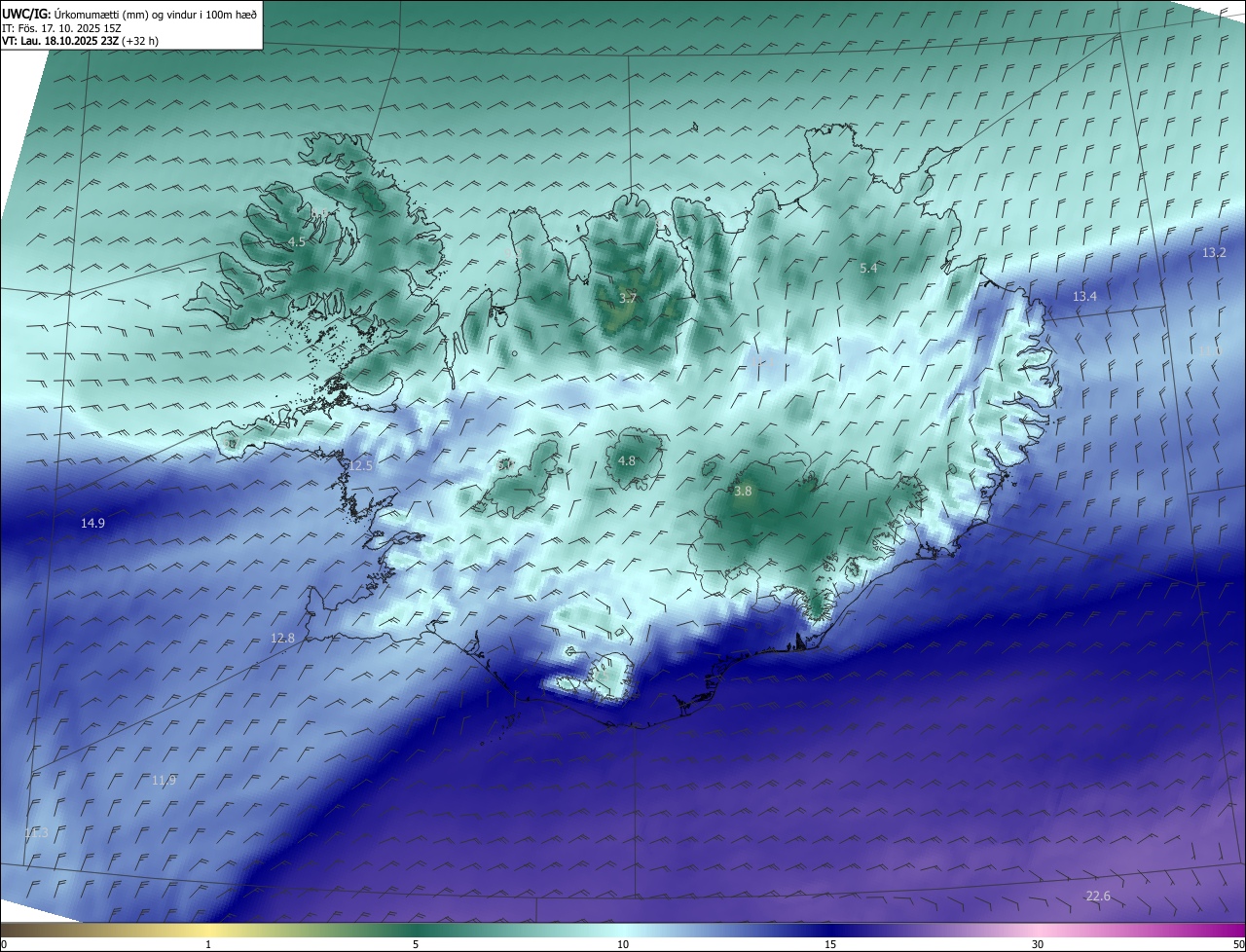
Task: Click the 12.5 value label on the map
Action: point(361,466)
